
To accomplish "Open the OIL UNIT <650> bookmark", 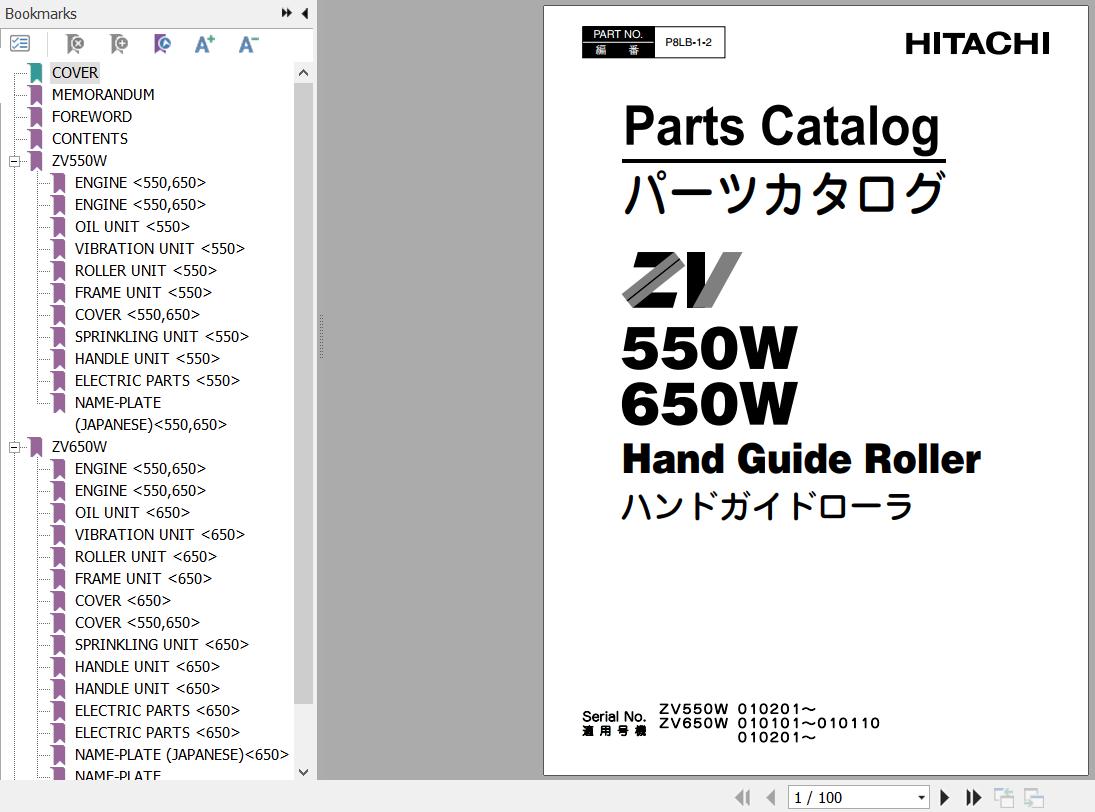I will coord(132,512).
